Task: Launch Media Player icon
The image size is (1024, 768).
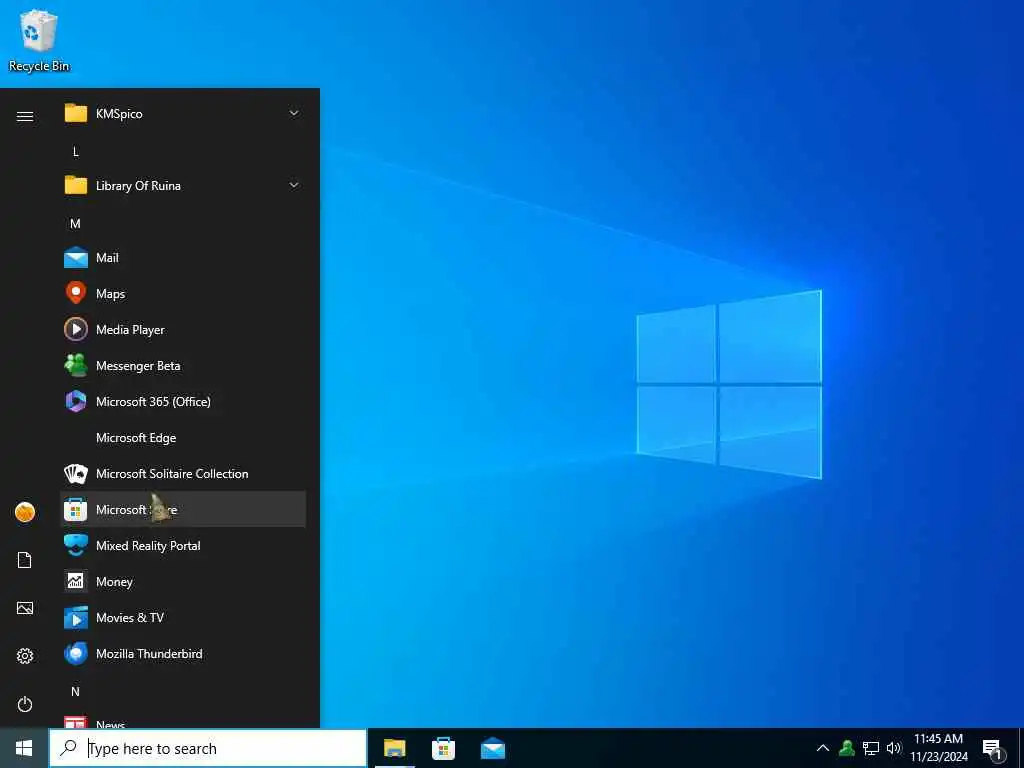Action: tap(76, 329)
